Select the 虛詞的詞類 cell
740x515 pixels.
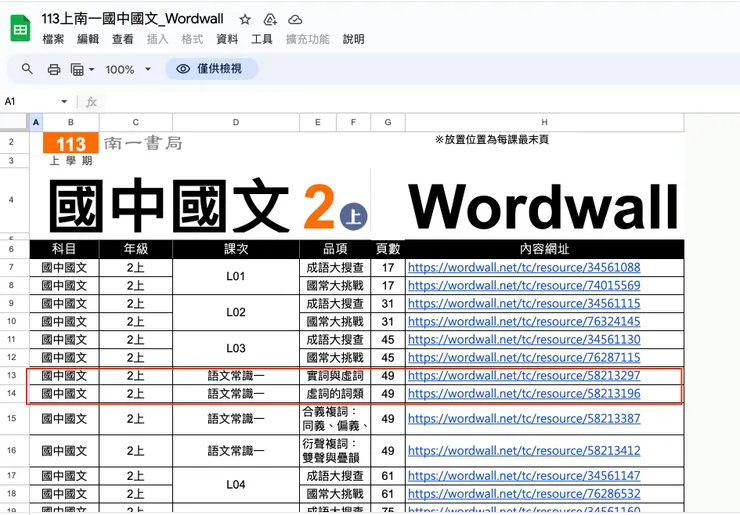pyautogui.click(x=335, y=394)
